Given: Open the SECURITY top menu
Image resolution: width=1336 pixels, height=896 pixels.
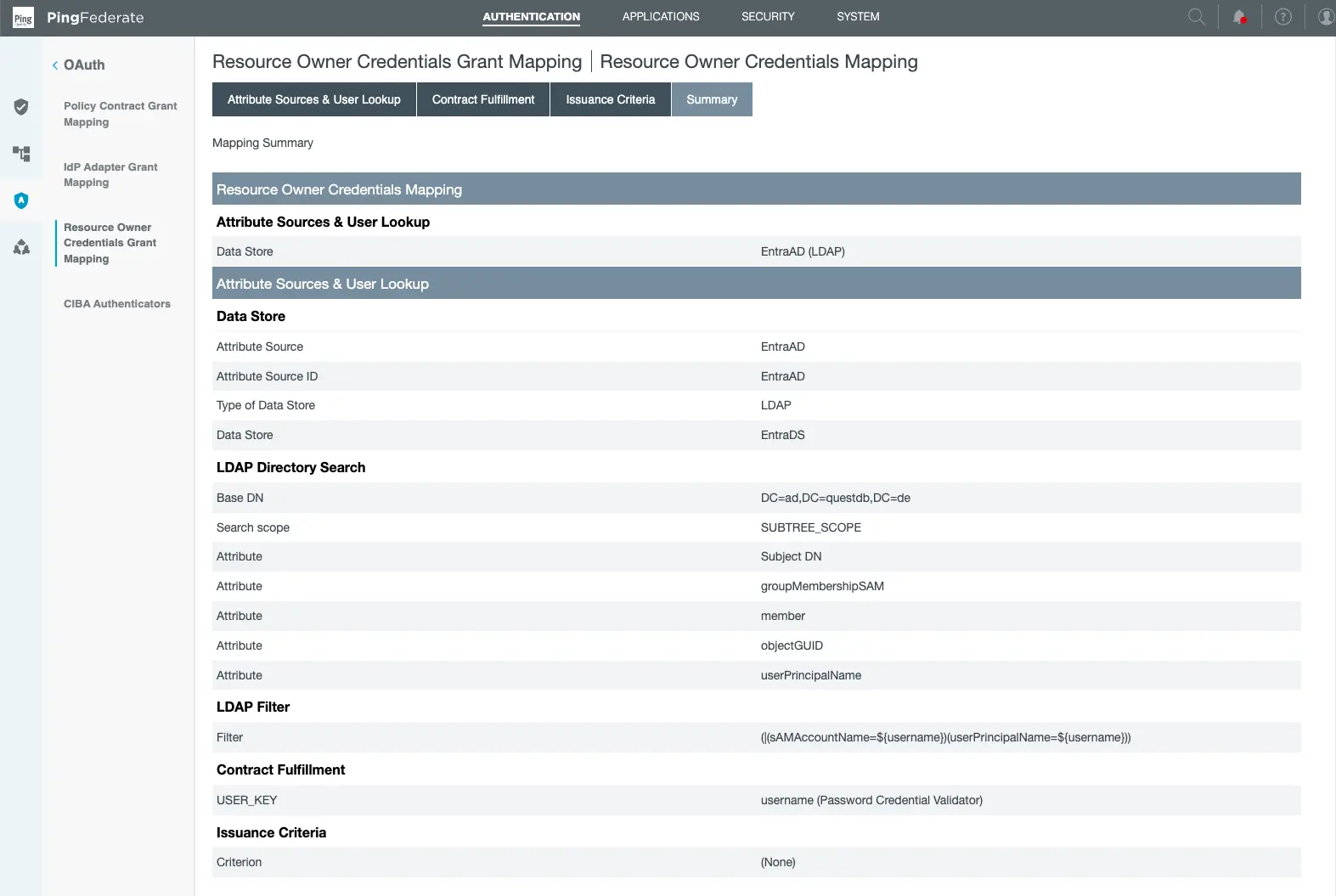Looking at the screenshot, I should coord(768,17).
